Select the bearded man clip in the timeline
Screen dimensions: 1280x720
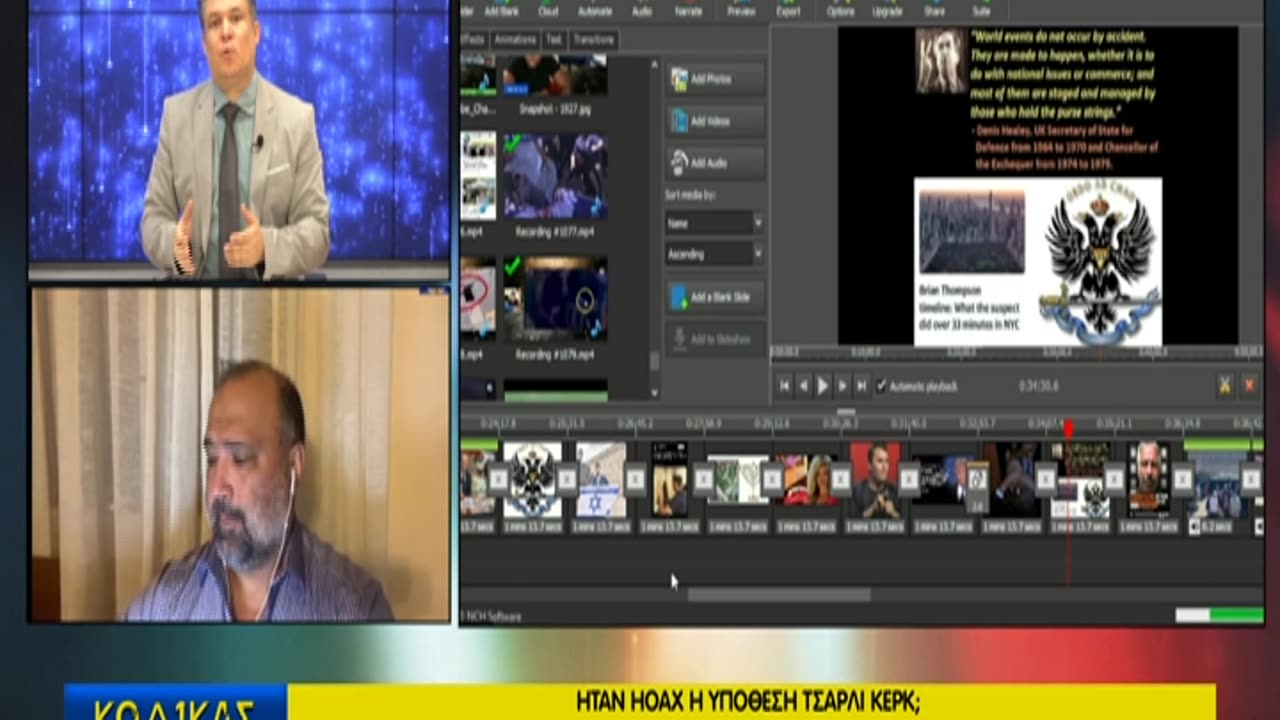click(1148, 479)
